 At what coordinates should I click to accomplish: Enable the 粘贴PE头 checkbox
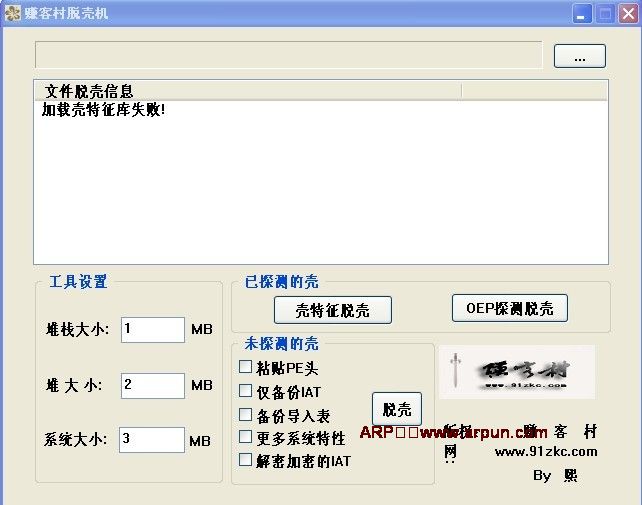(245, 367)
